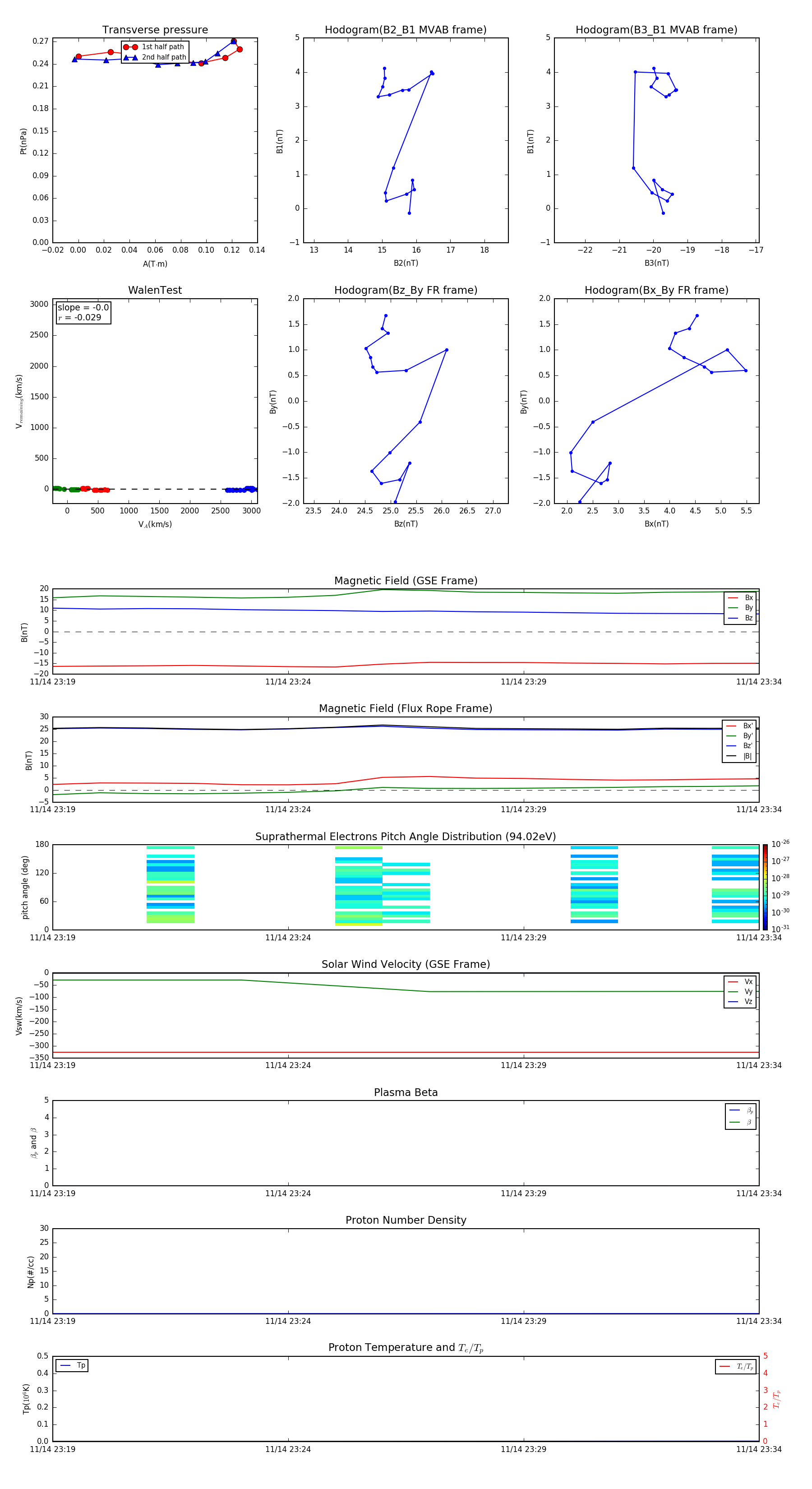Click the Vy legend entry

click(740, 992)
